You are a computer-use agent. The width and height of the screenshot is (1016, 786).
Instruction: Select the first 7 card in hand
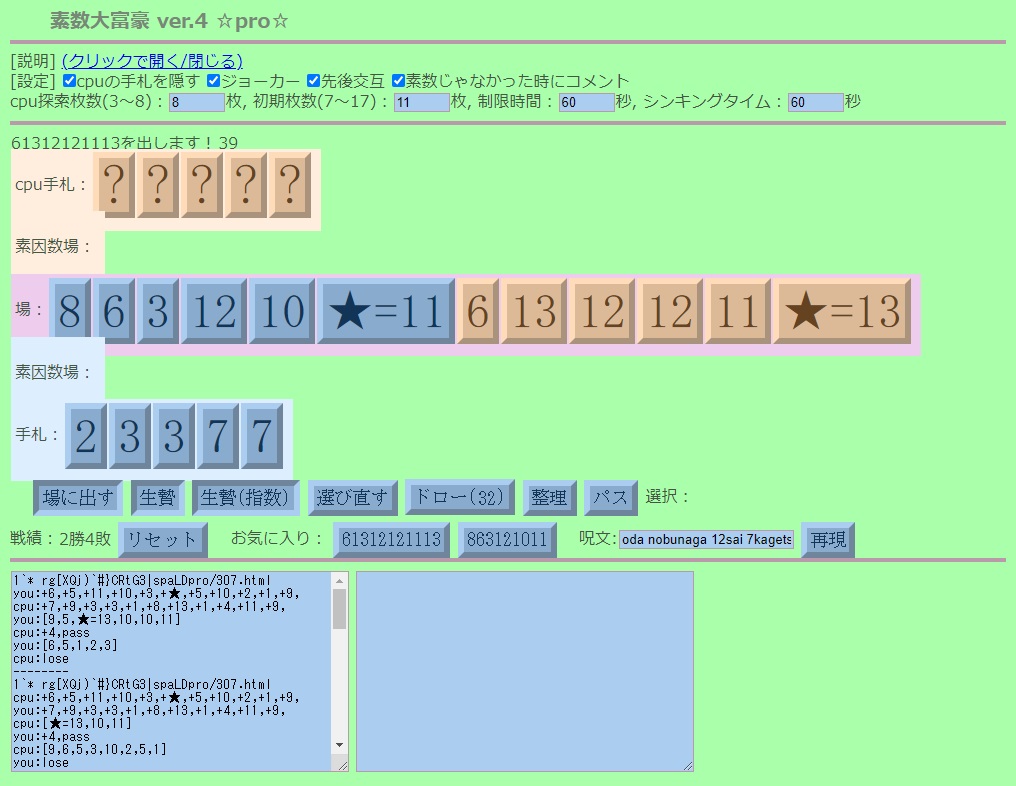click(218, 435)
